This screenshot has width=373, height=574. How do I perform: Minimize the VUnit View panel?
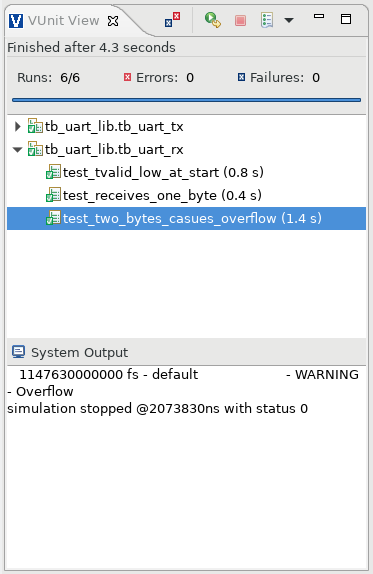pos(319,16)
